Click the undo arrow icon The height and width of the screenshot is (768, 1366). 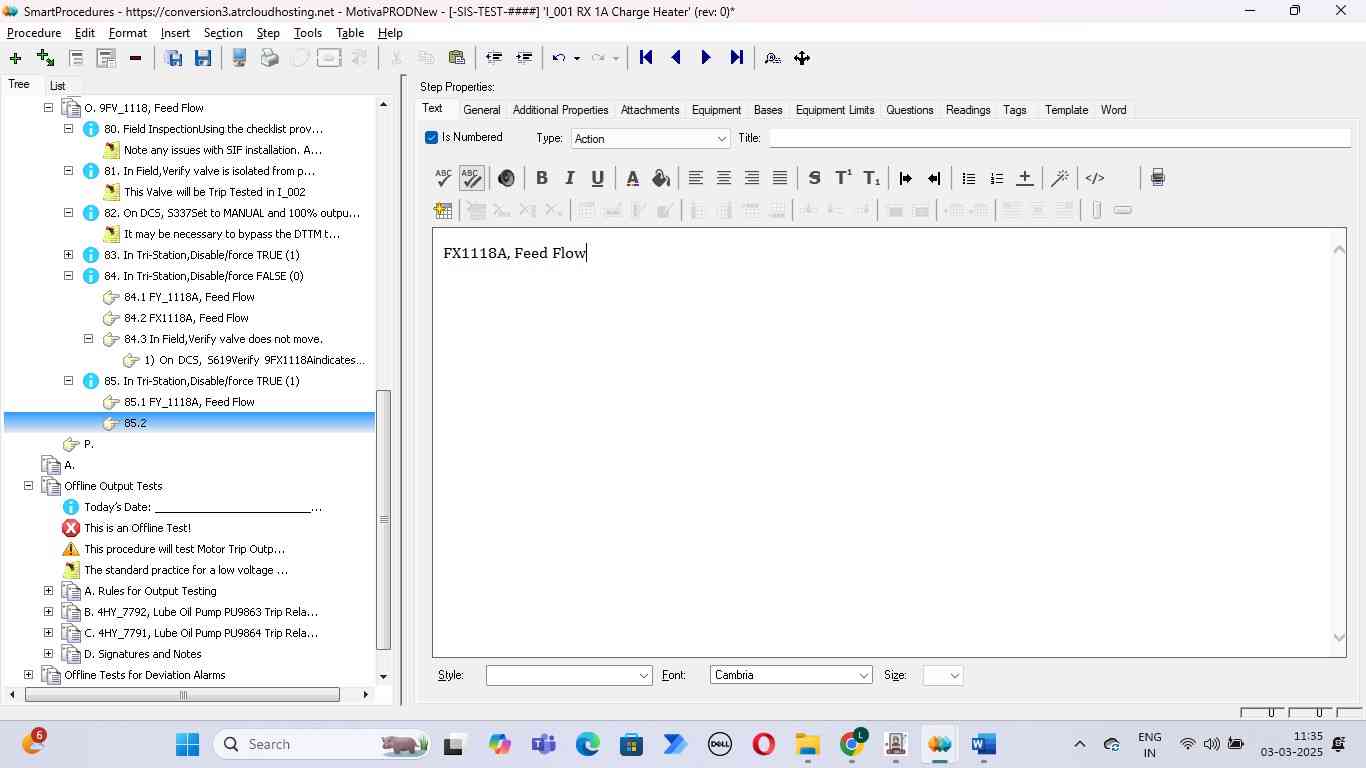pos(560,58)
